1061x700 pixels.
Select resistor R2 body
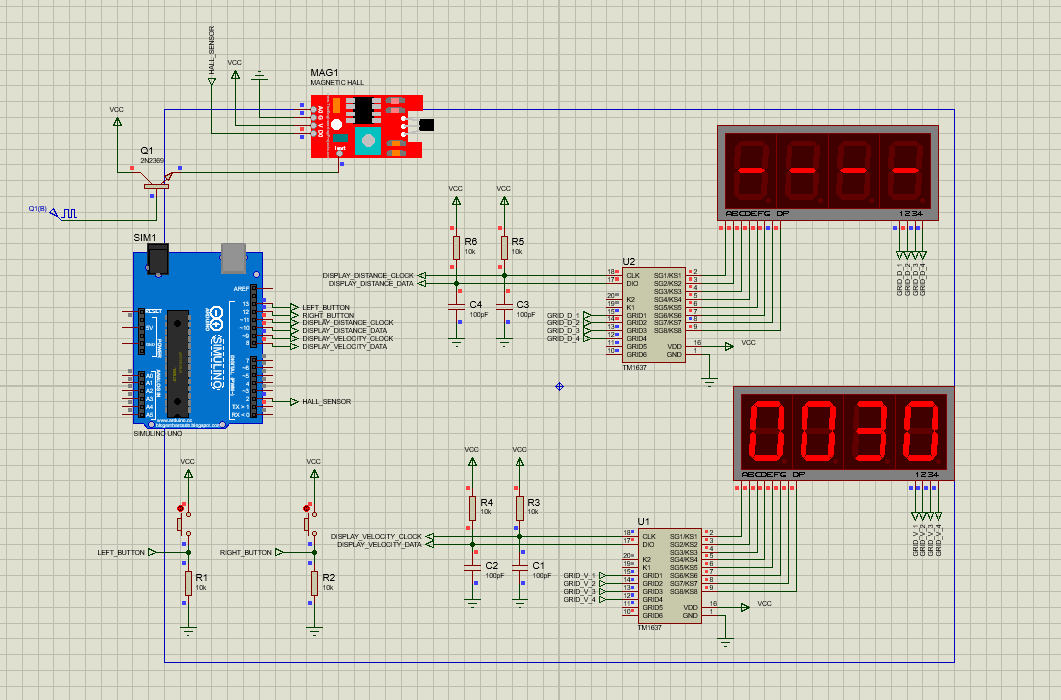(x=314, y=584)
